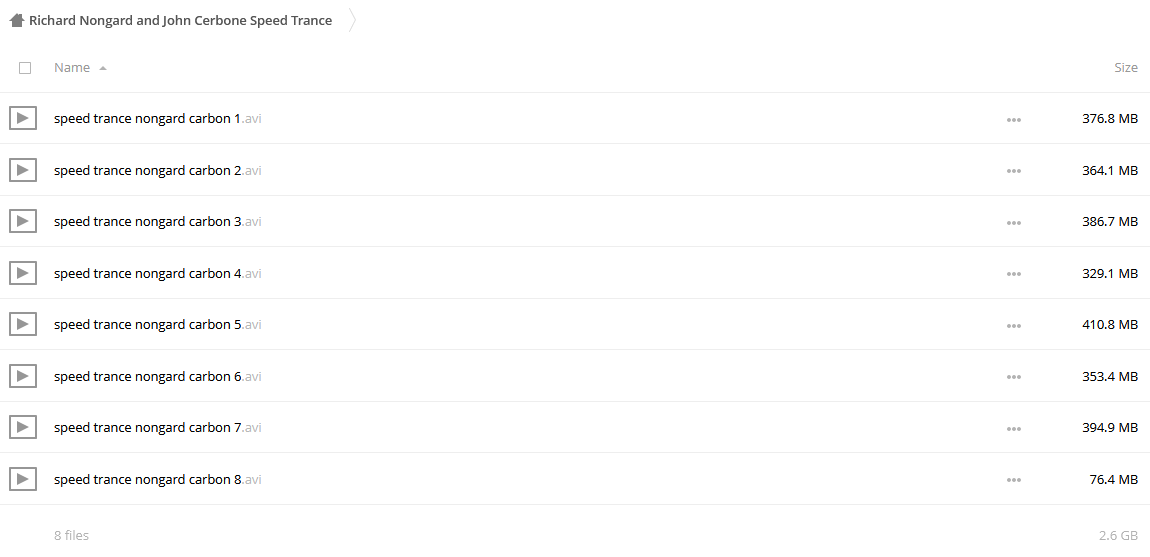Open the three-dot menu for carbon 4.avi
This screenshot has width=1150, height=557.
1014,274
